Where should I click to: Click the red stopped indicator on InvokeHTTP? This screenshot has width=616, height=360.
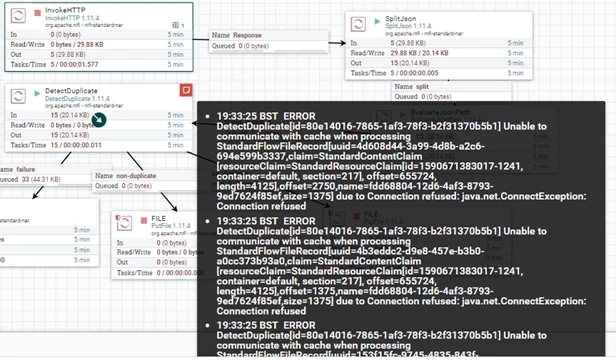pos(38,13)
